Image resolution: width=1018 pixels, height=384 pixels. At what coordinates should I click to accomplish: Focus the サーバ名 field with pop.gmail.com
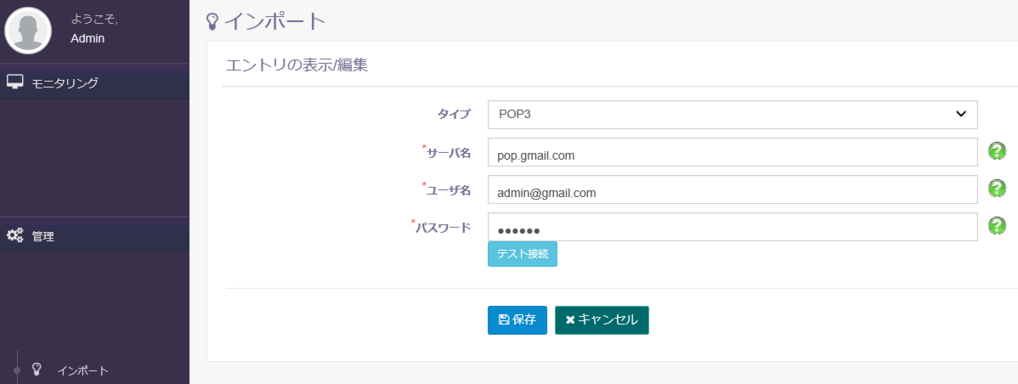732,152
